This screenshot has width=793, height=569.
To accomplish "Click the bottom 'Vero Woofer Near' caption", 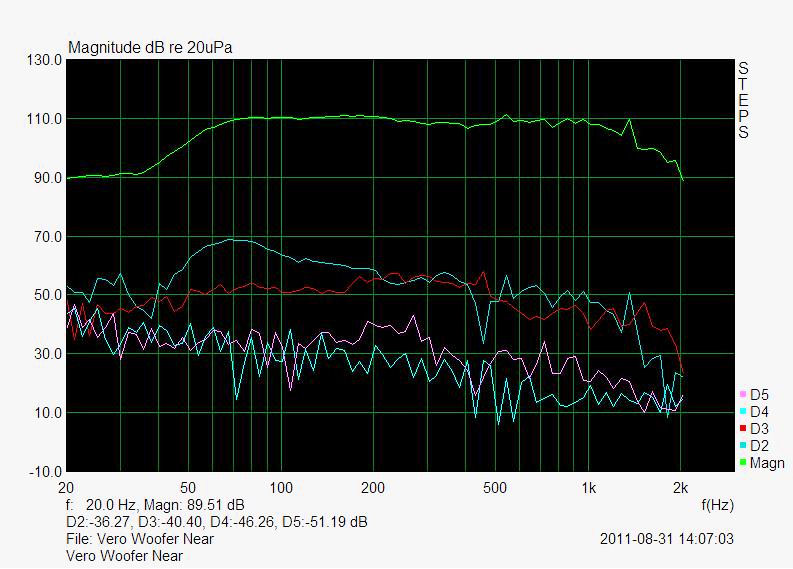I will coord(124,556).
